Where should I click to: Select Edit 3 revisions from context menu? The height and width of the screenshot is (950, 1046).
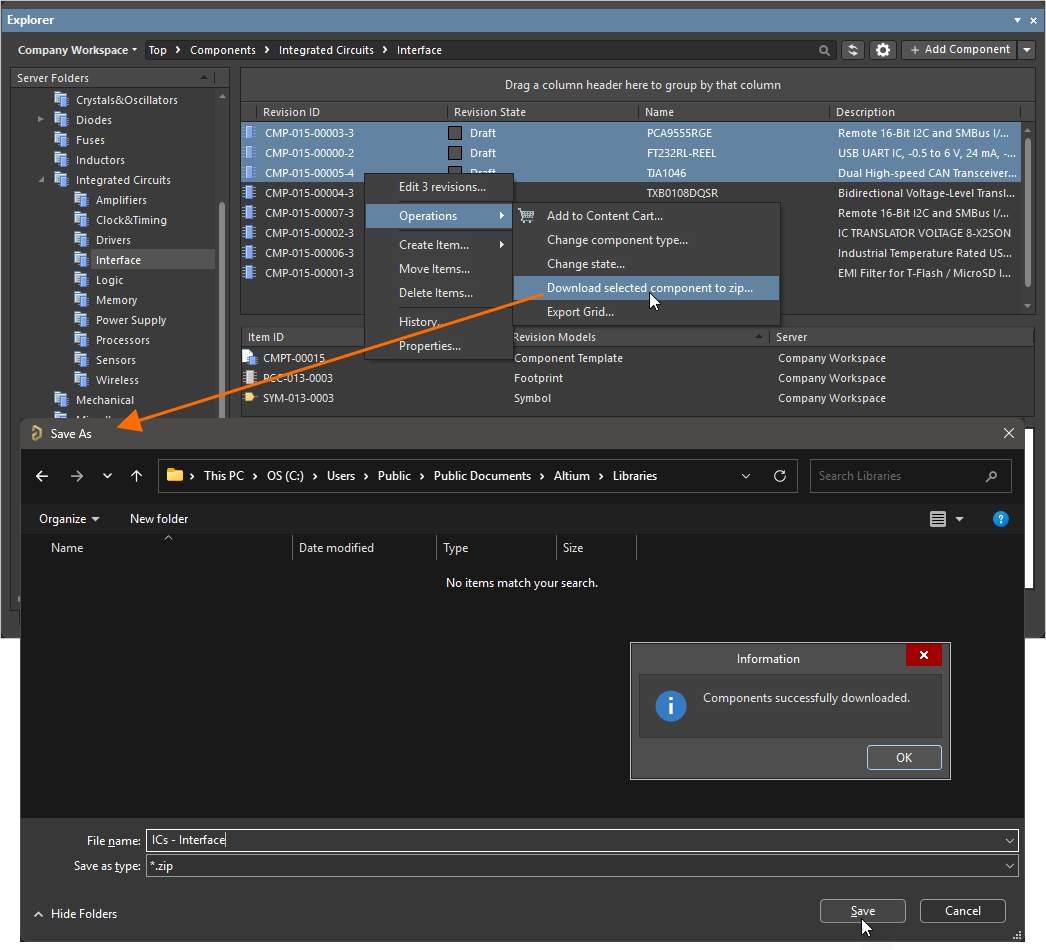click(439, 187)
